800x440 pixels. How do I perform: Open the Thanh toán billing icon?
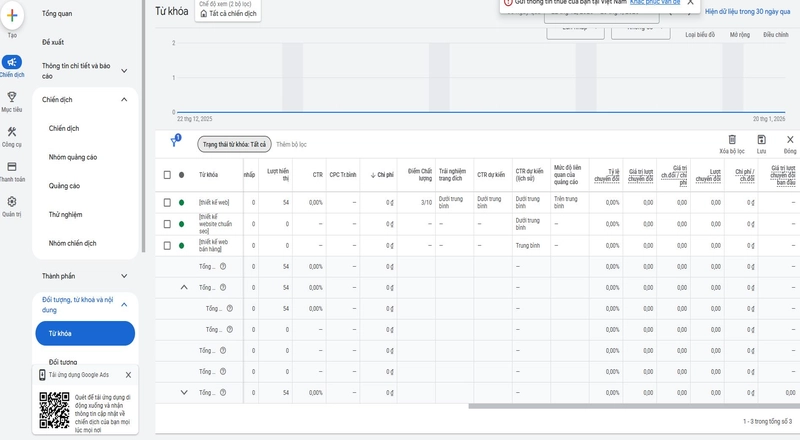click(12, 166)
